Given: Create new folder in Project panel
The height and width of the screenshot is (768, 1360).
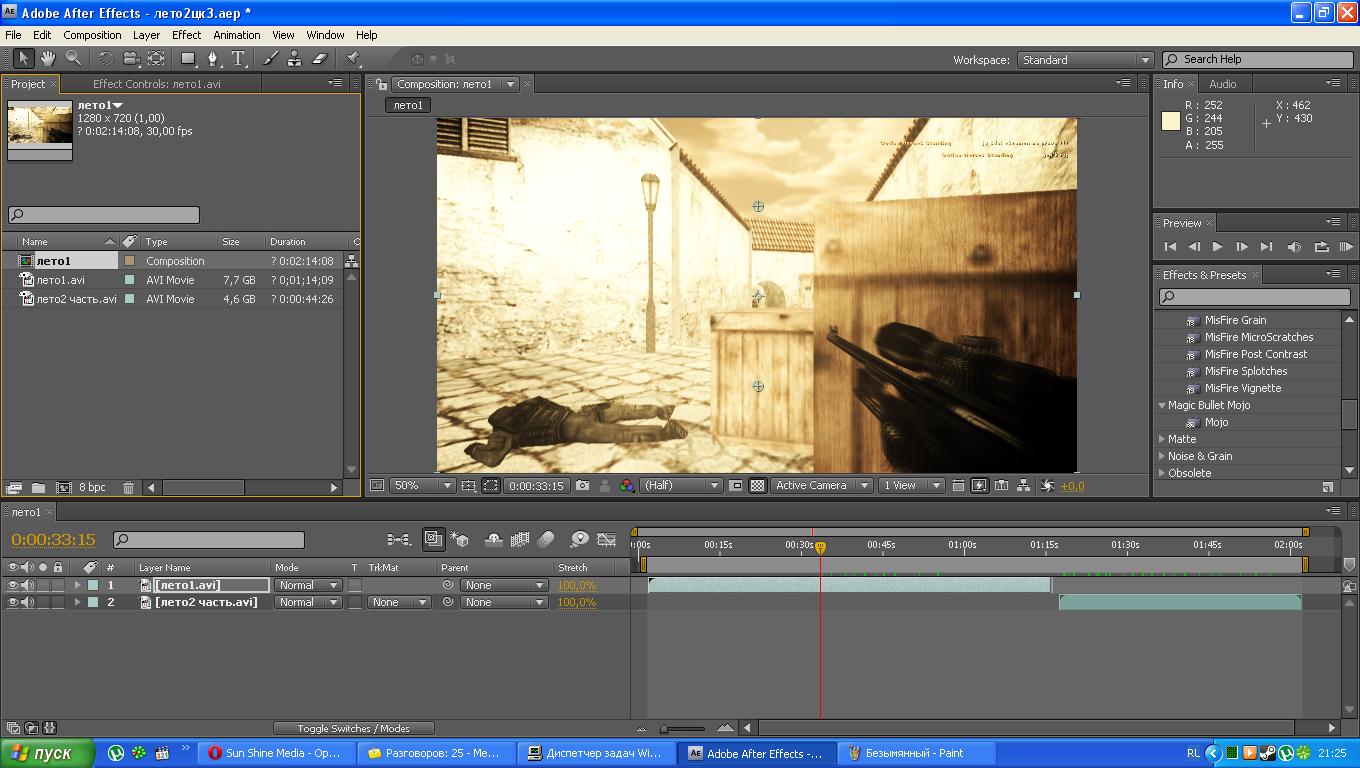Looking at the screenshot, I should click(38, 487).
